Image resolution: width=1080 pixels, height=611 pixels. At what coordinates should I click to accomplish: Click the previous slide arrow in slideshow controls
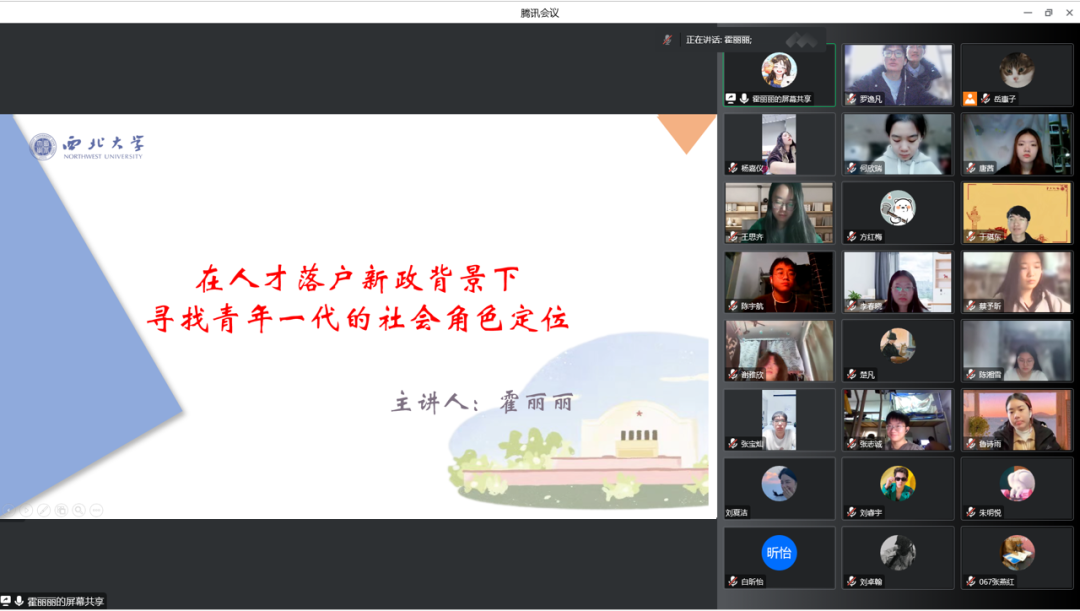pyautogui.click(x=9, y=510)
